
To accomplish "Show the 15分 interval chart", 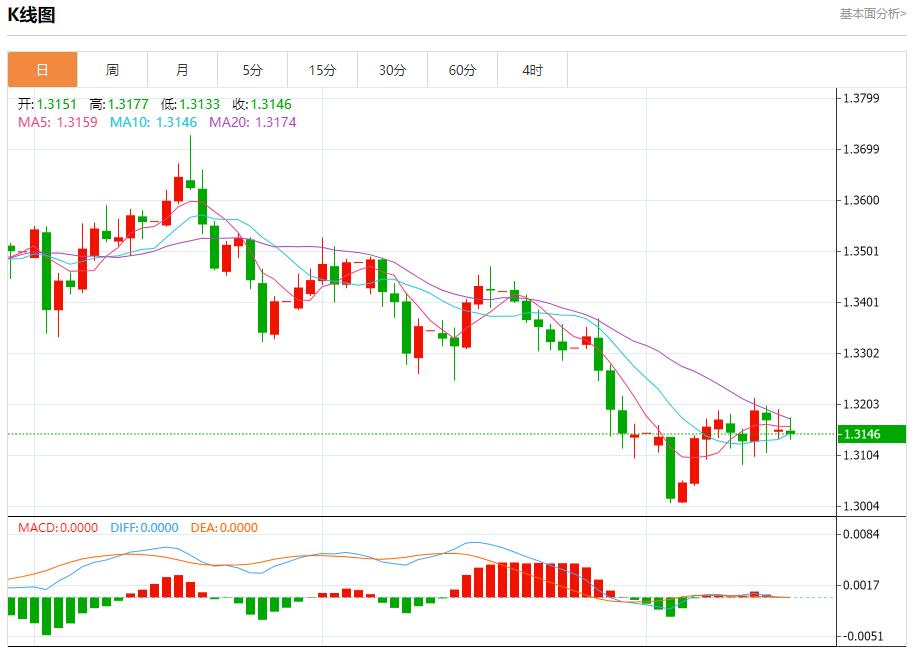I will 322,70.
